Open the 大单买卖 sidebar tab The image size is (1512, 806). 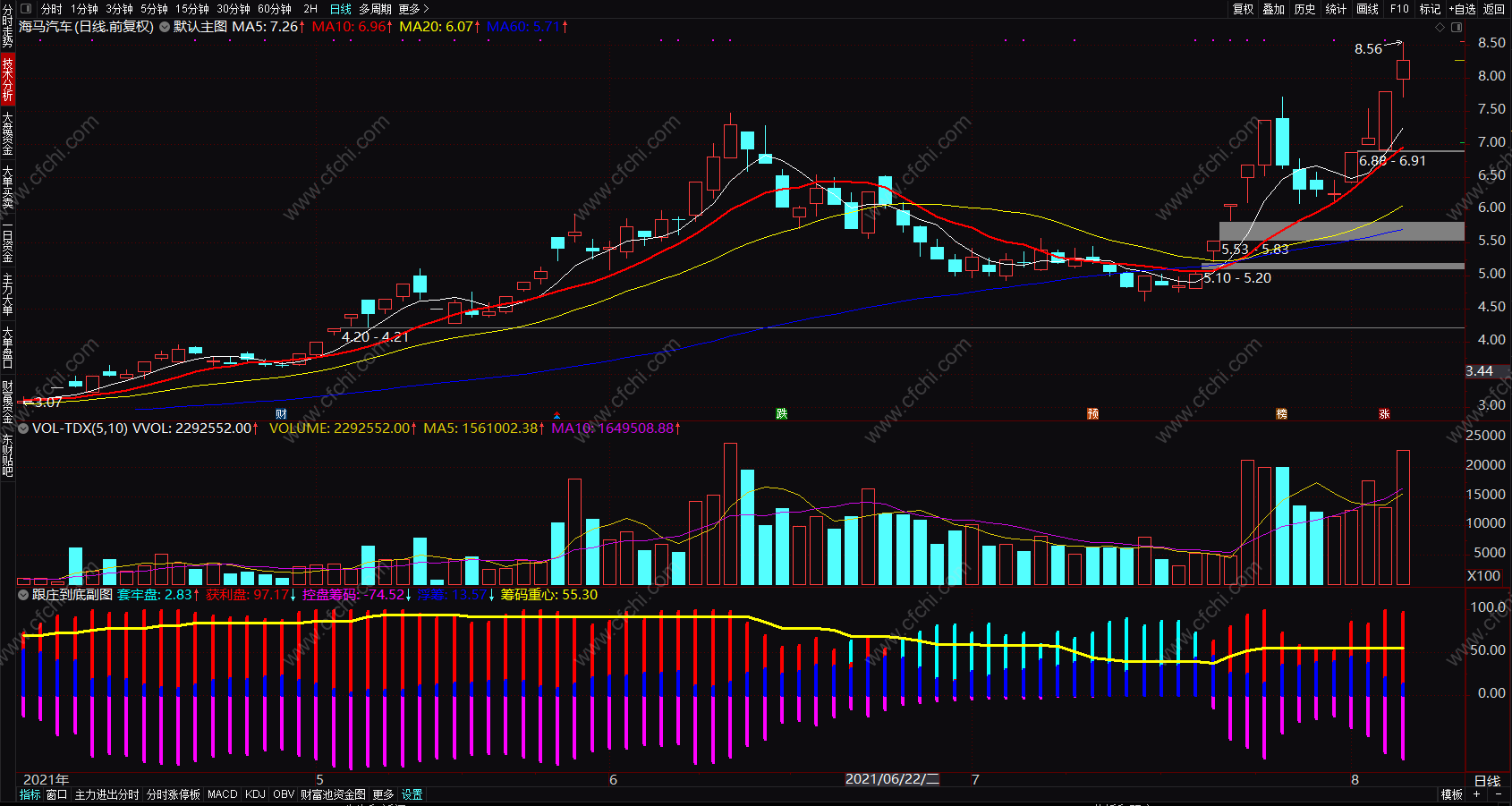click(x=7, y=186)
